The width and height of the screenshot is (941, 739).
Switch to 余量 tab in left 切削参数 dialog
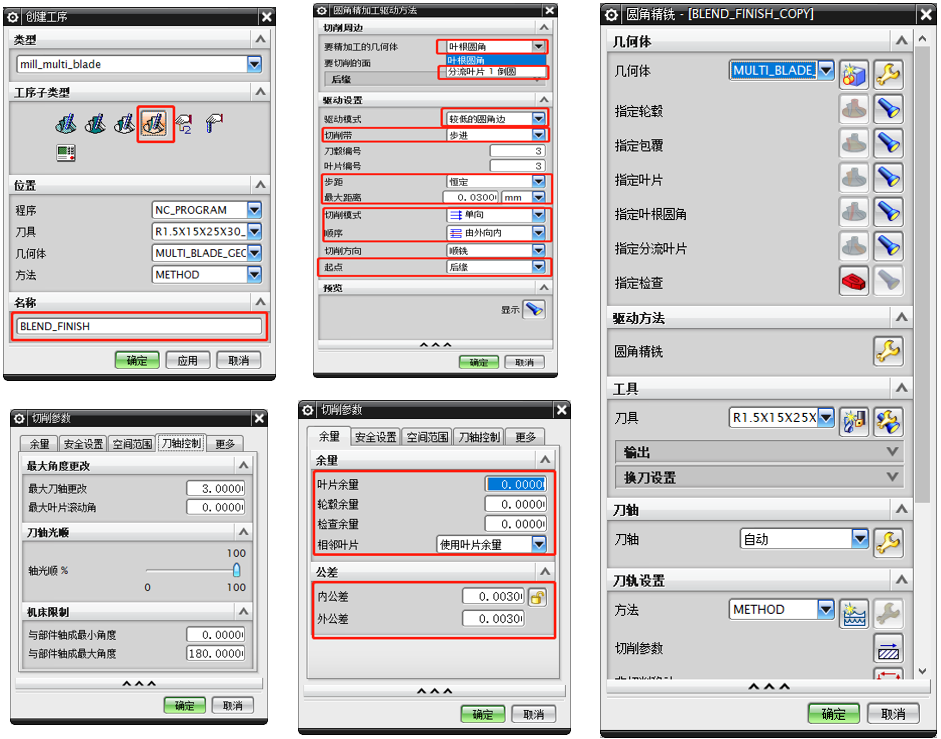pyautogui.click(x=40, y=444)
